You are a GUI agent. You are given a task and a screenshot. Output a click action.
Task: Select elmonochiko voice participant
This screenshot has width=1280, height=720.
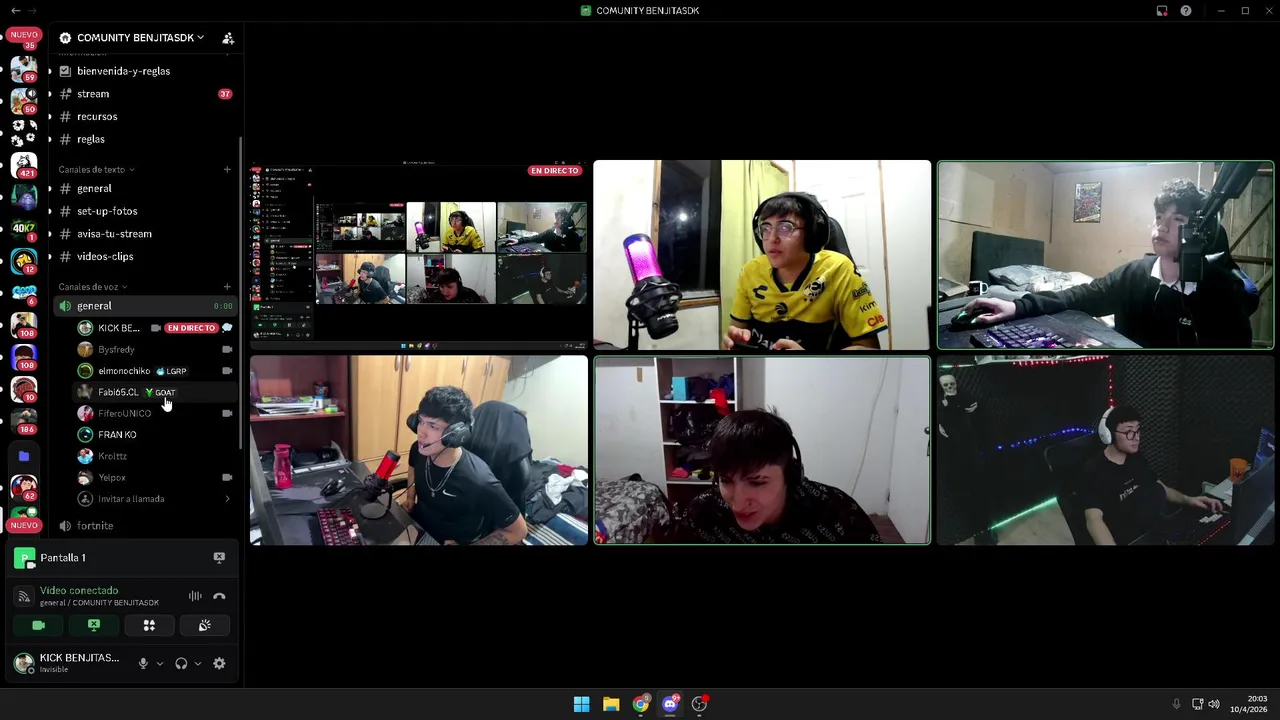click(x=154, y=371)
